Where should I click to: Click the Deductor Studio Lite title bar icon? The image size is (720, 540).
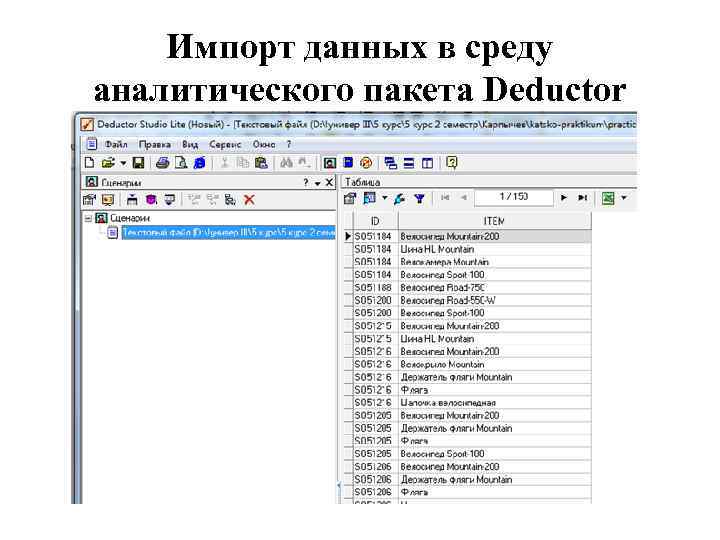(87, 124)
